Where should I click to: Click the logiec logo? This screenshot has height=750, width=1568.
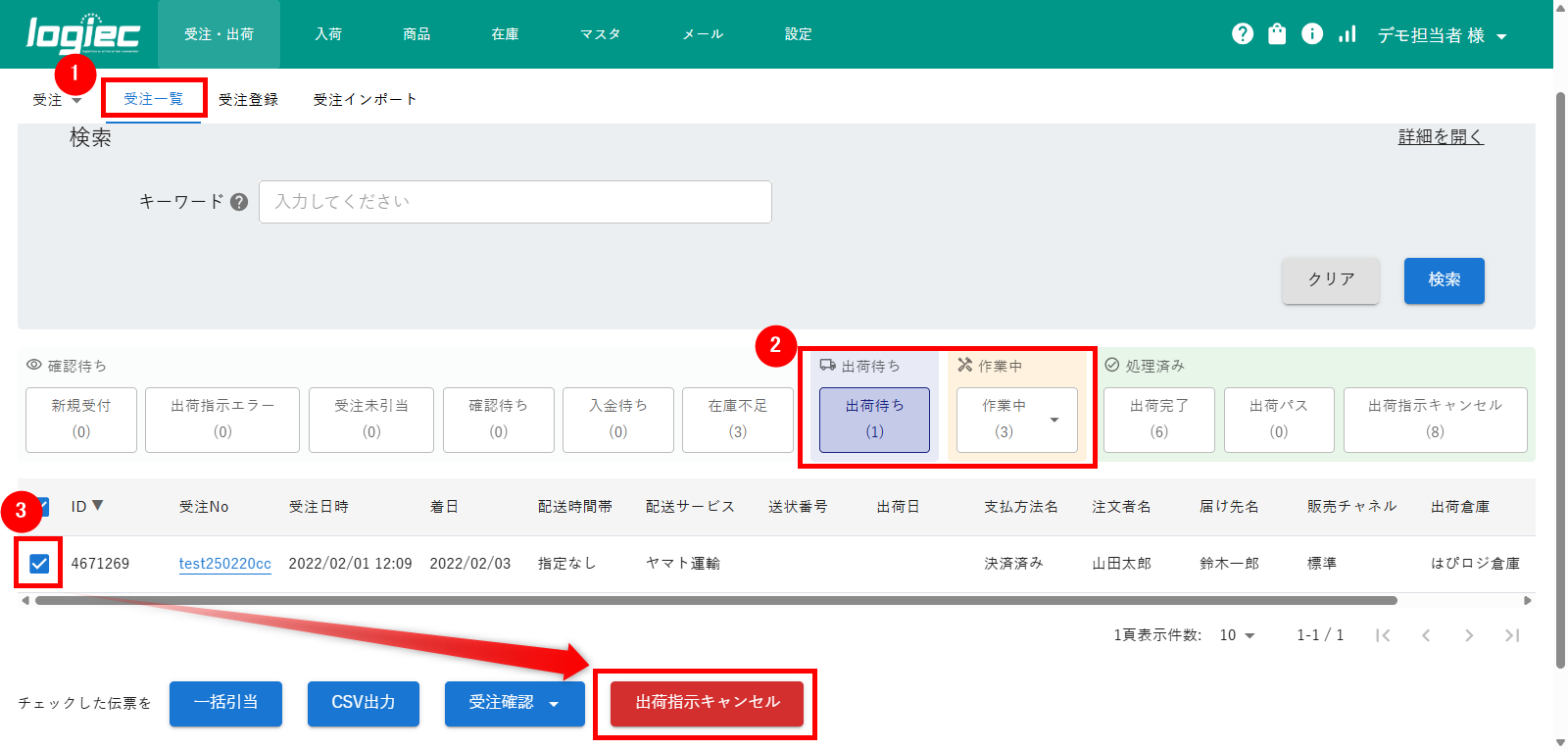[x=82, y=34]
